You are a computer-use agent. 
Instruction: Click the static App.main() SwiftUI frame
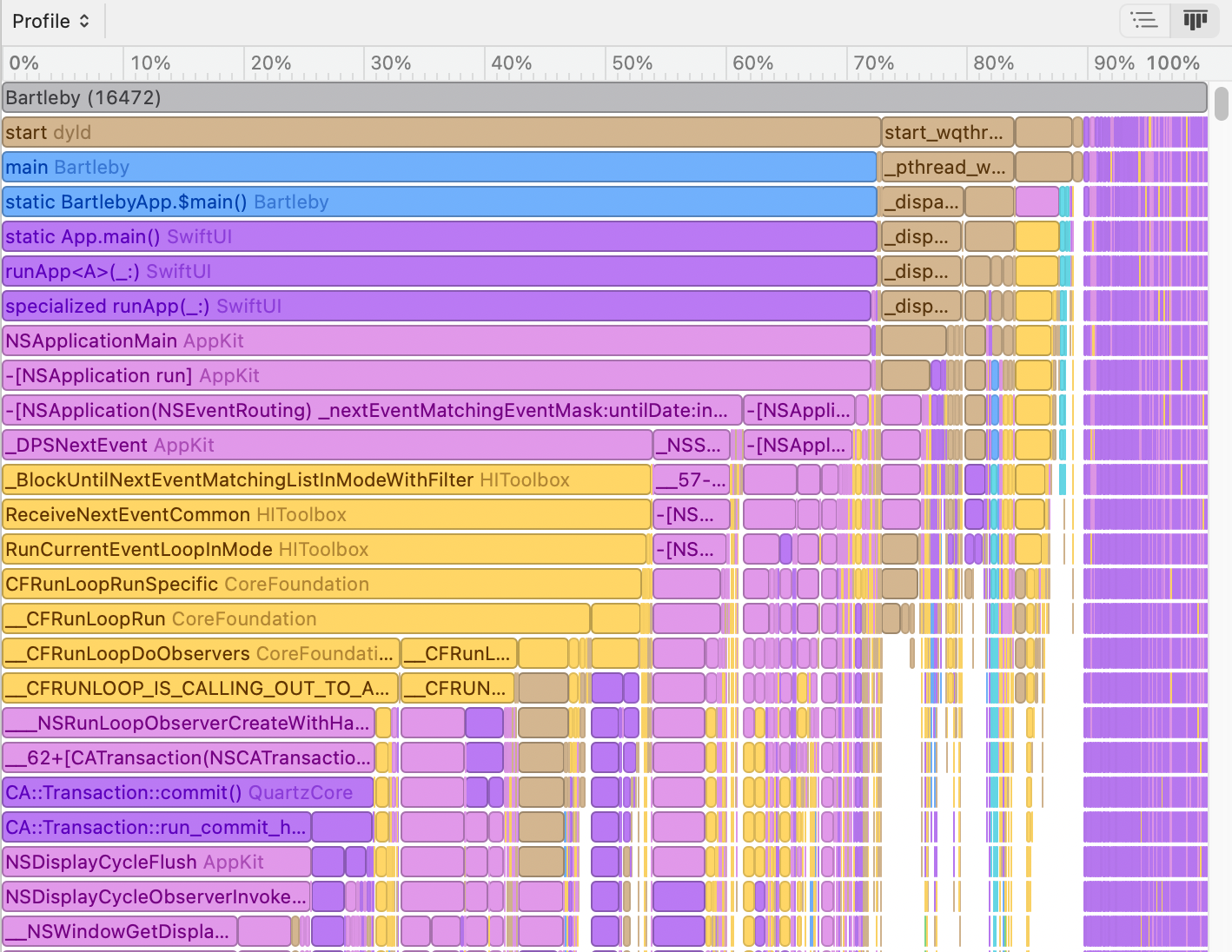(439, 236)
